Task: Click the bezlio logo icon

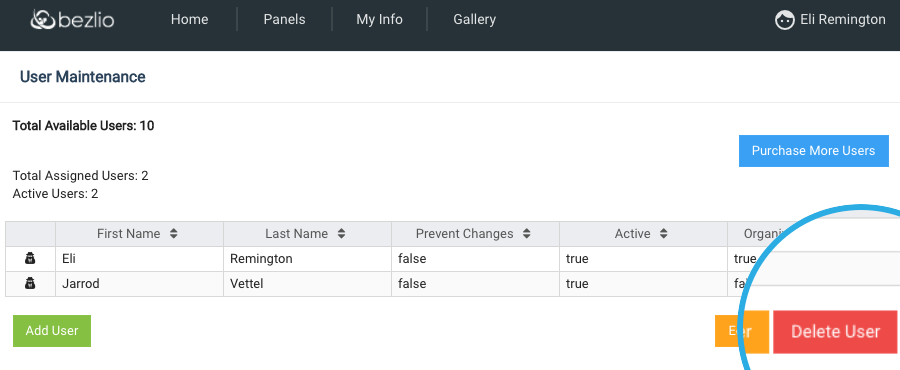Action: point(43,20)
